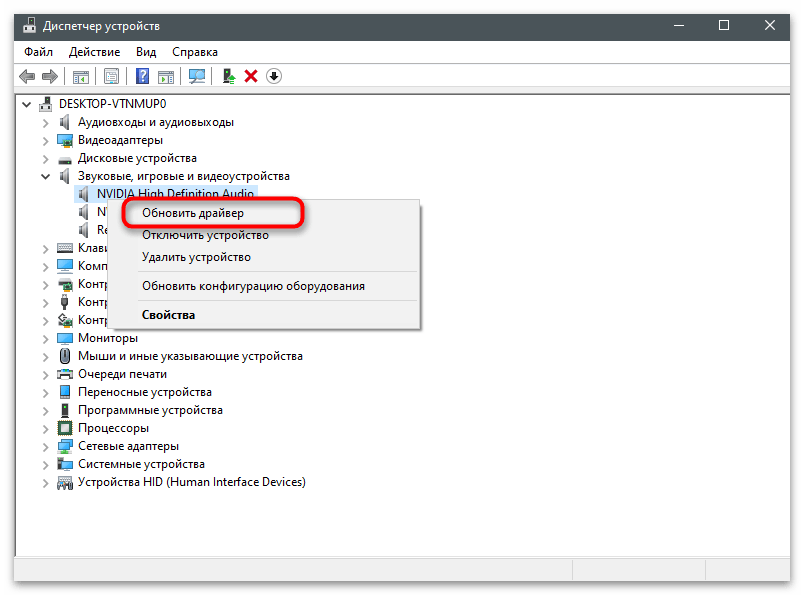The height and width of the screenshot is (595, 804).
Task: Click speaker icon beside NVIDIA High Definition Audio
Action: click(83, 194)
